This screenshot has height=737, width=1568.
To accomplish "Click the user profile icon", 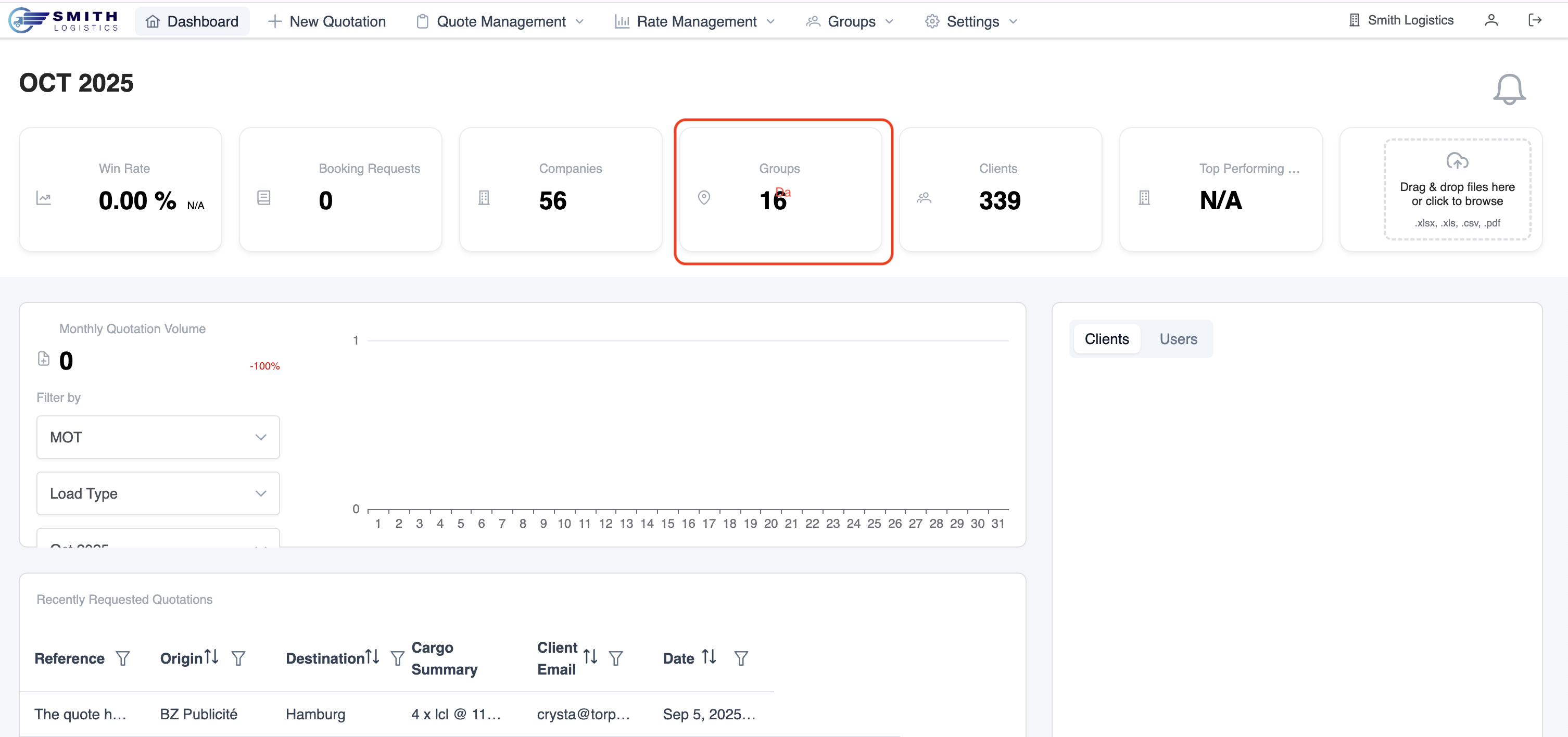I will tap(1491, 21).
